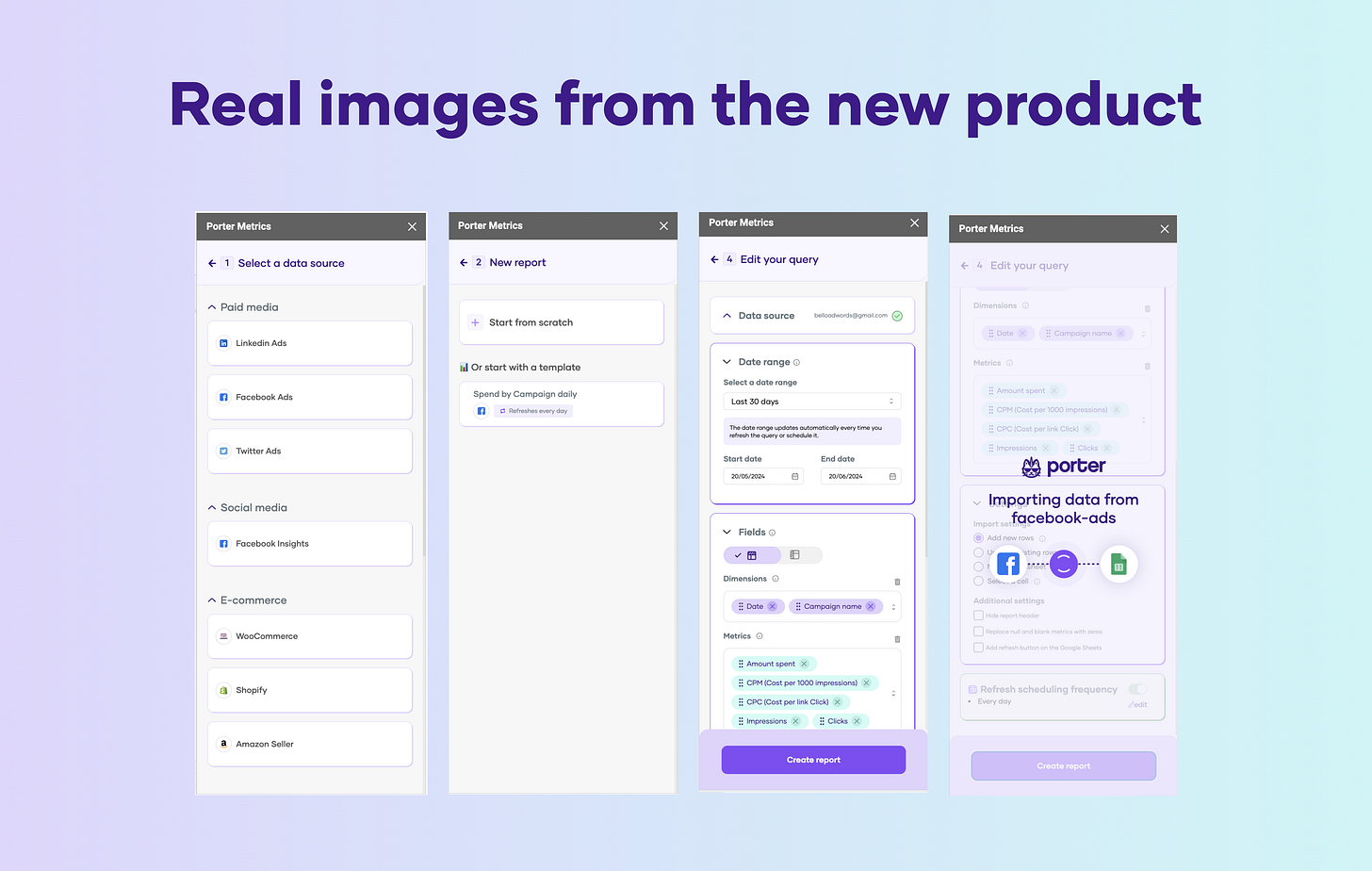Toggle the Refresh scheduling frequency switch
The height and width of the screenshot is (871, 1372).
click(1137, 689)
